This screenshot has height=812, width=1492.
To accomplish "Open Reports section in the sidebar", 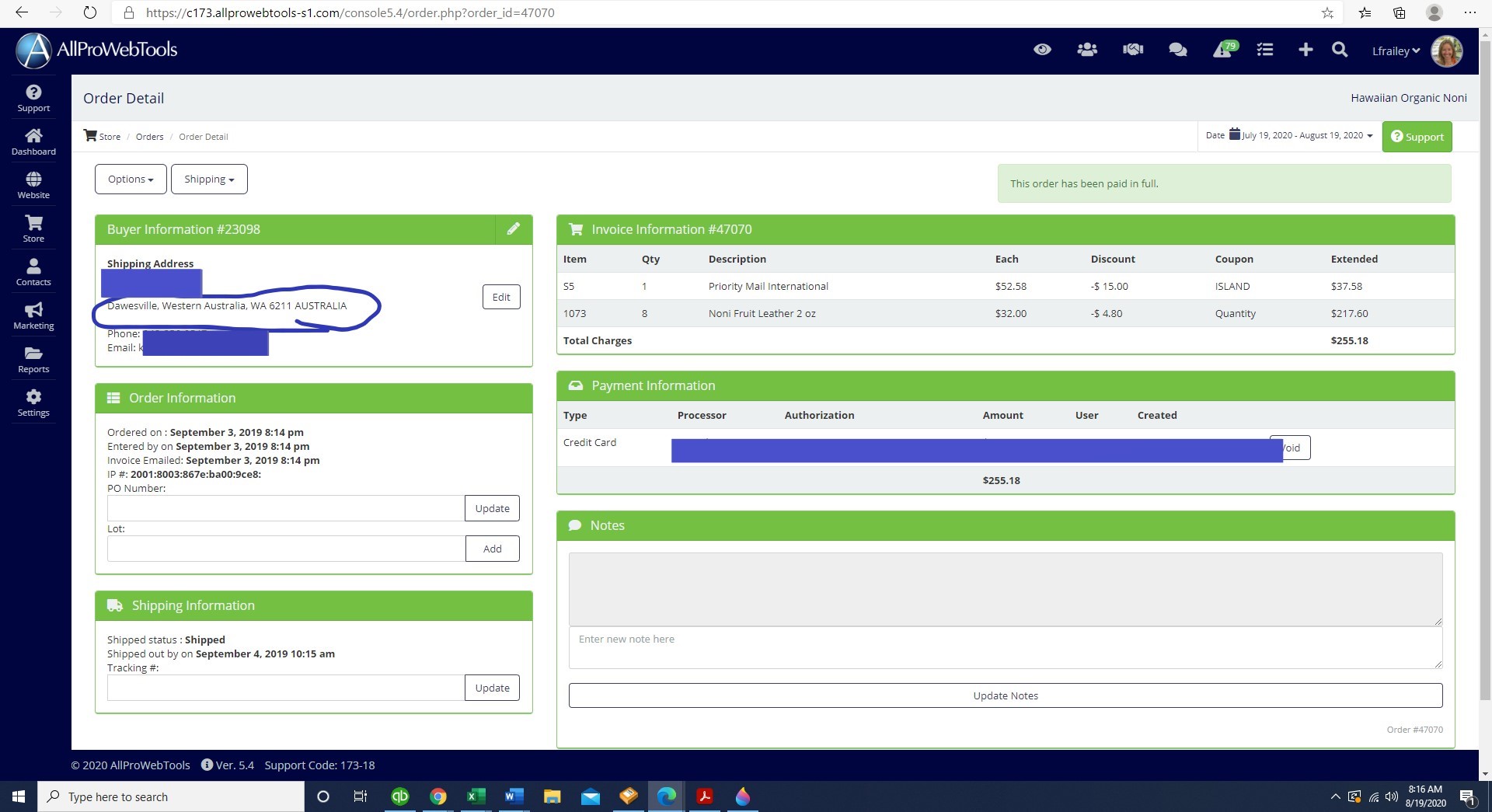I will (33, 360).
